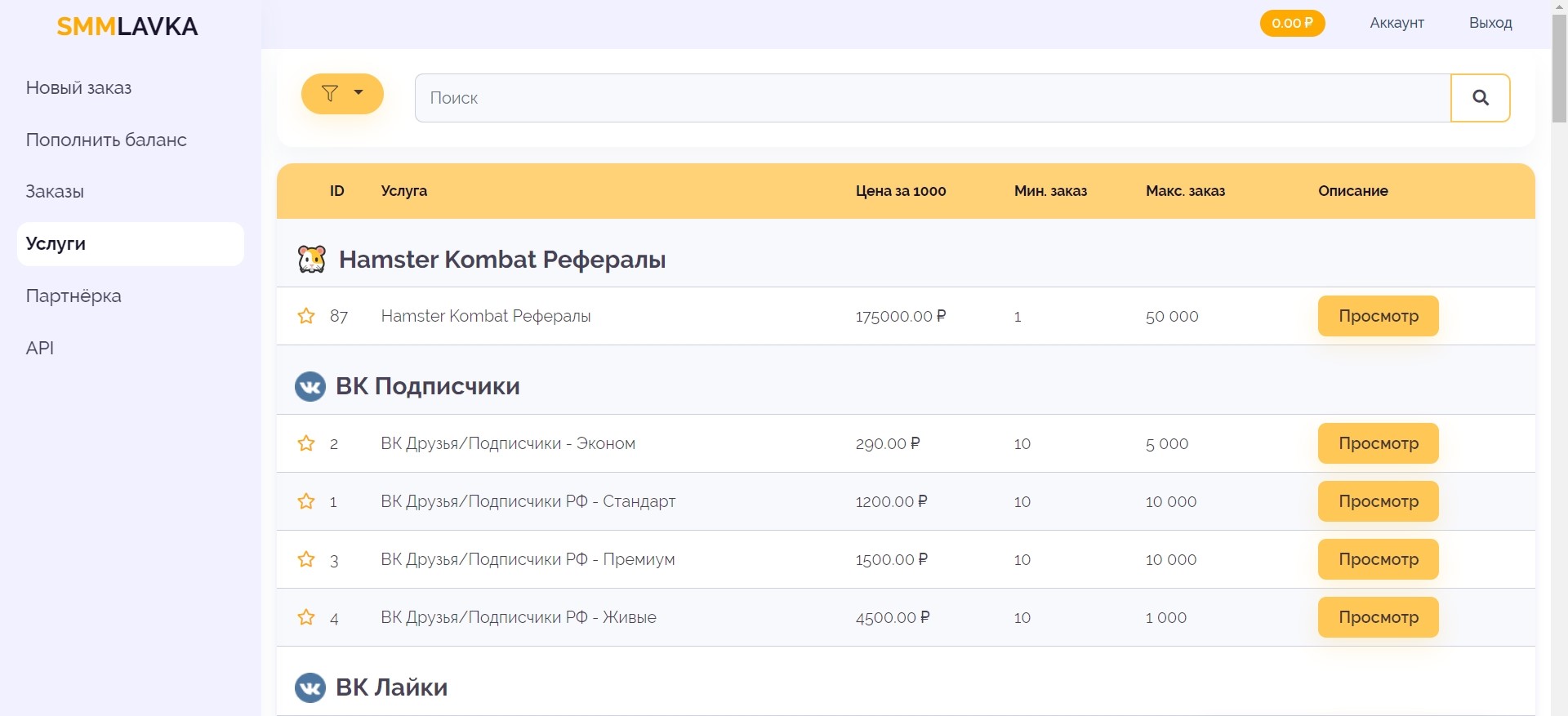Click the Цена за 1000 column header
1568x716 pixels.
pos(901,191)
